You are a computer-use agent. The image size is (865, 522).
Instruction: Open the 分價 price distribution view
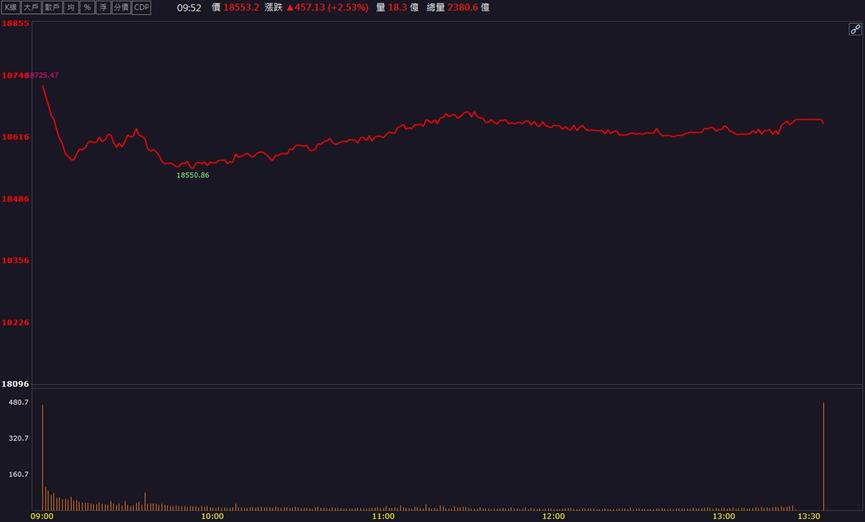pyautogui.click(x=121, y=7)
